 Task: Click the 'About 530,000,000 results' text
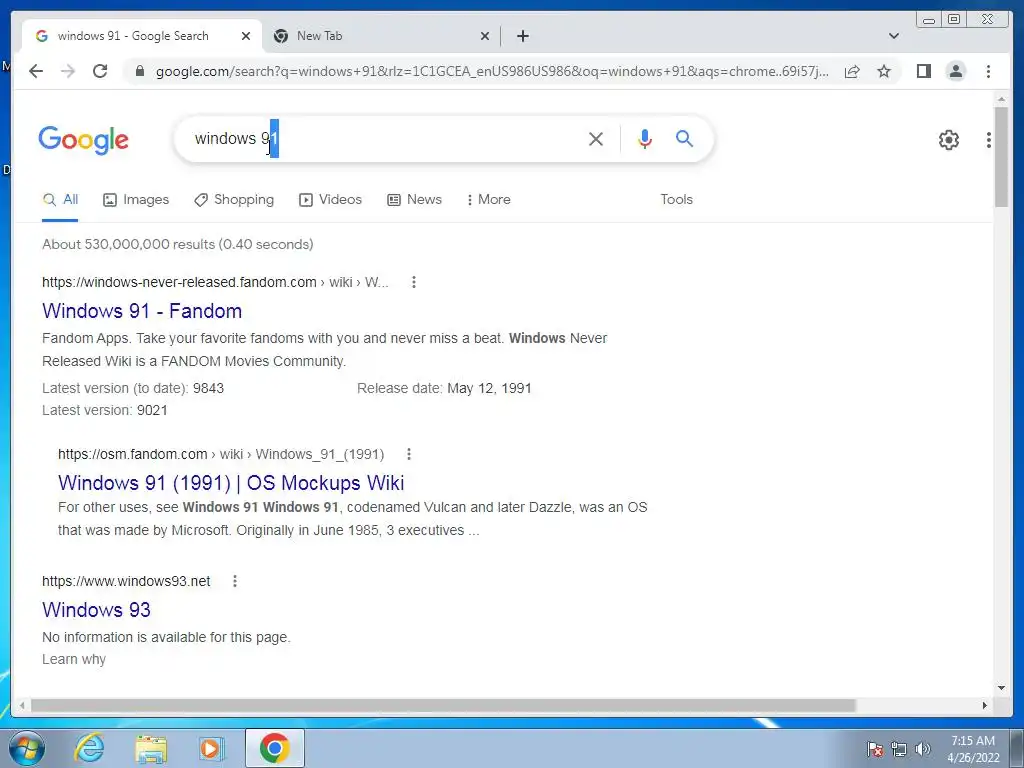pos(178,244)
